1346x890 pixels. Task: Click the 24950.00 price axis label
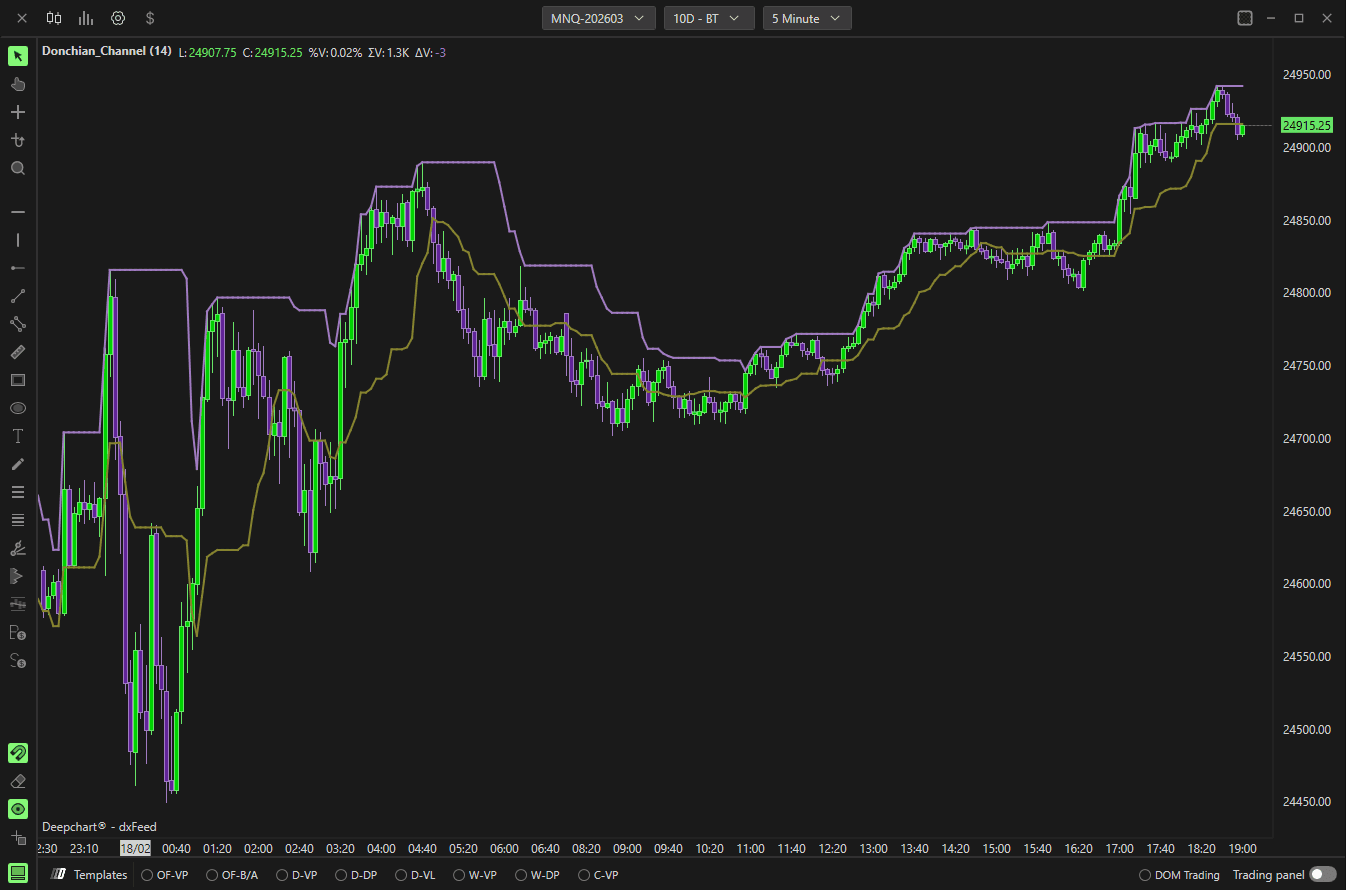click(1306, 74)
